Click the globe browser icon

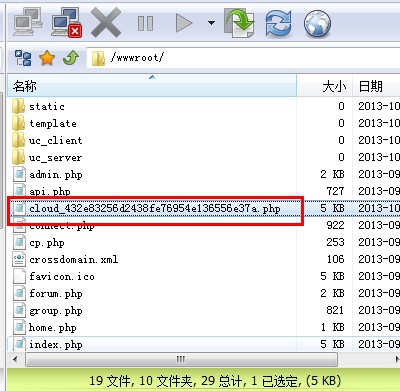tap(317, 24)
